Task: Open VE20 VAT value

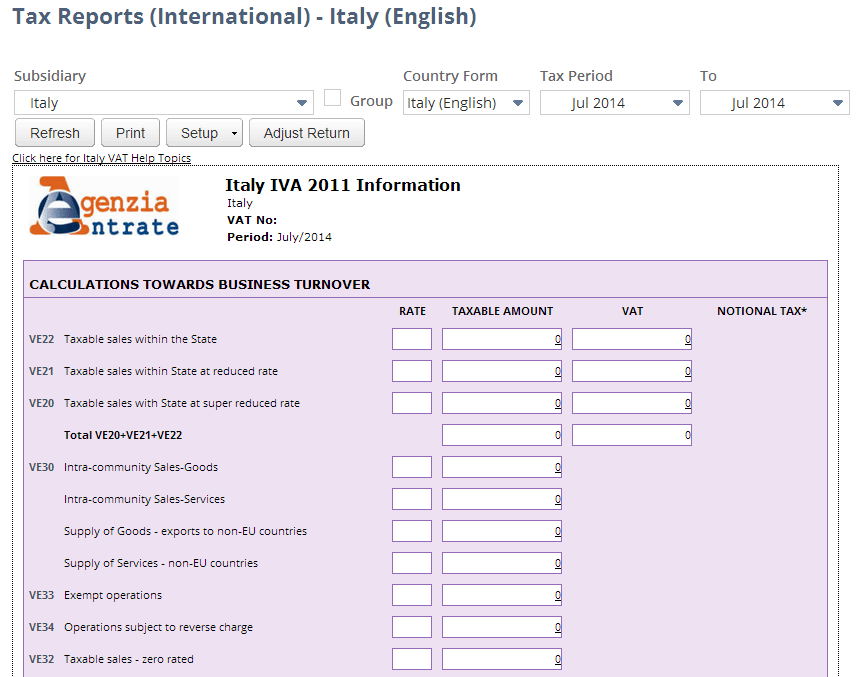Action: point(687,403)
